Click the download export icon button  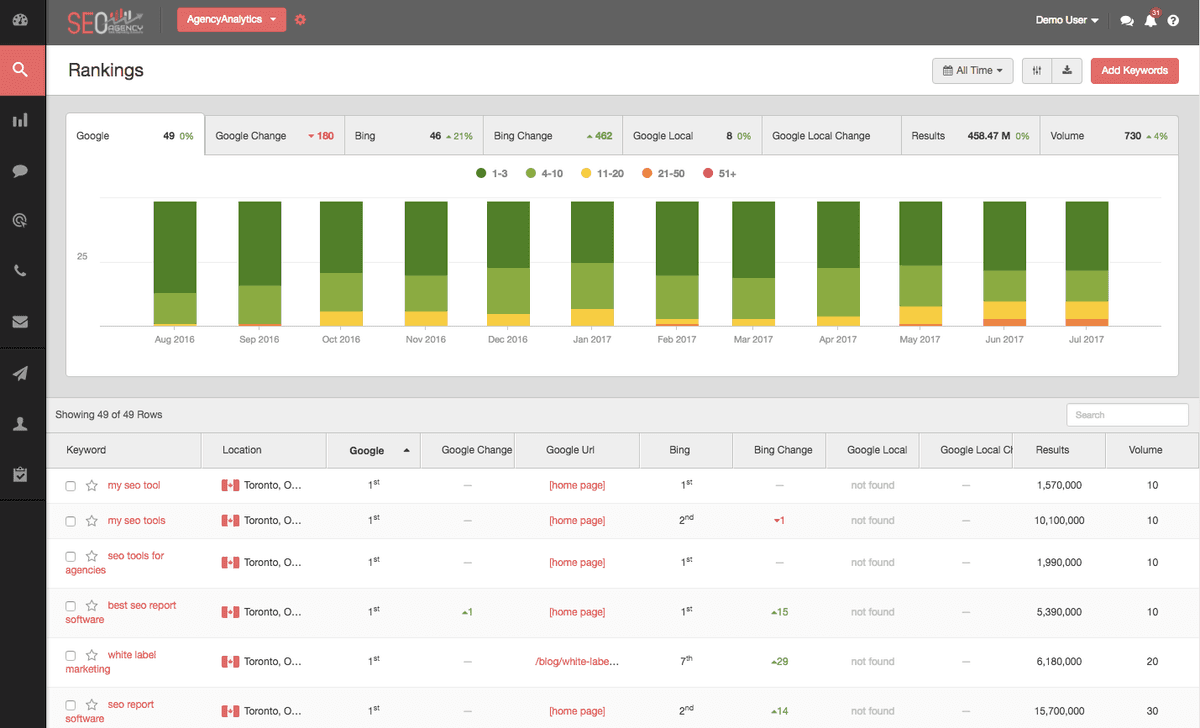click(1067, 70)
